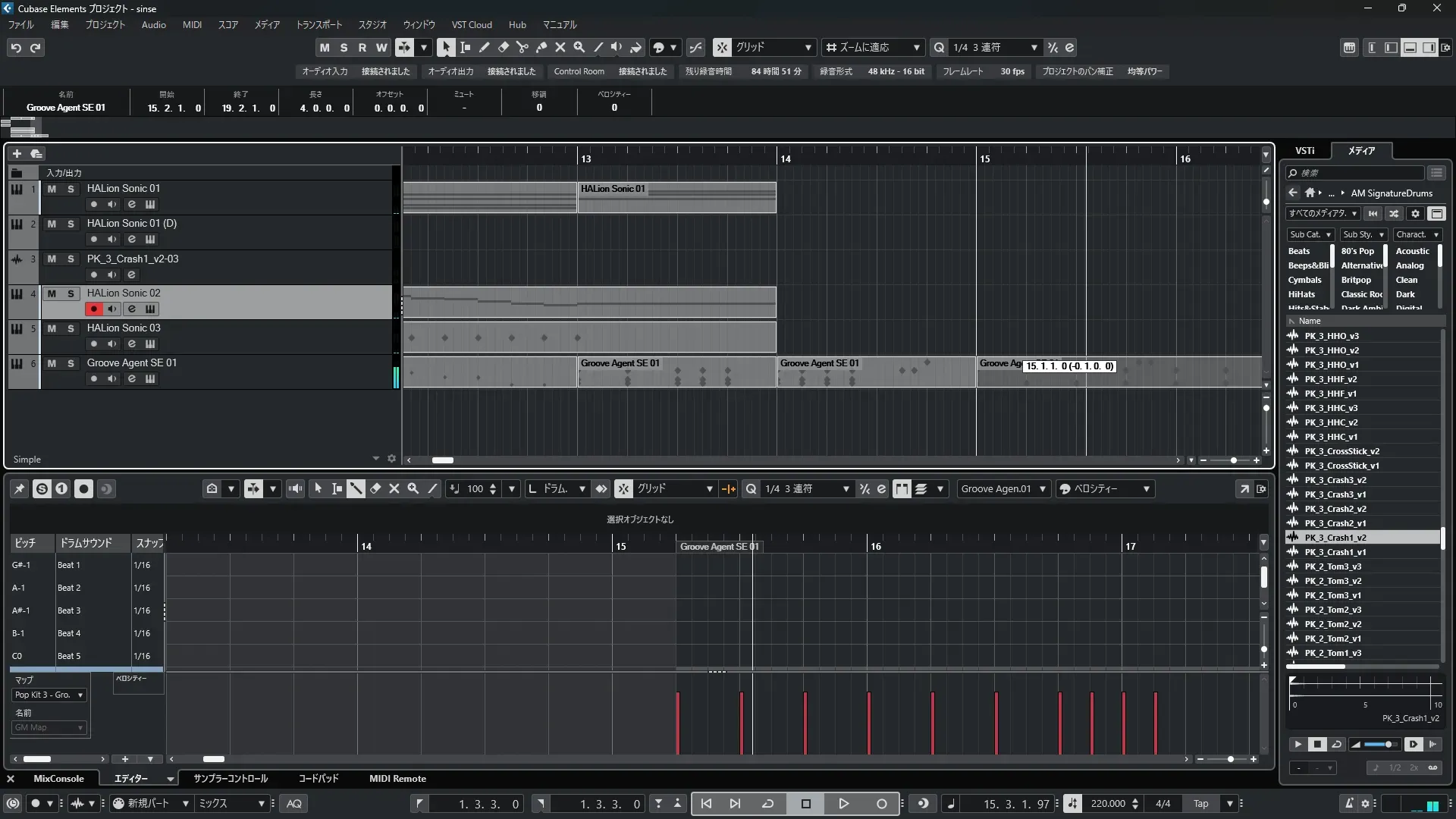Screen dimensions: 1456x819
Task: Expand the Sub Cat. filter dropdown
Action: [x=1310, y=234]
